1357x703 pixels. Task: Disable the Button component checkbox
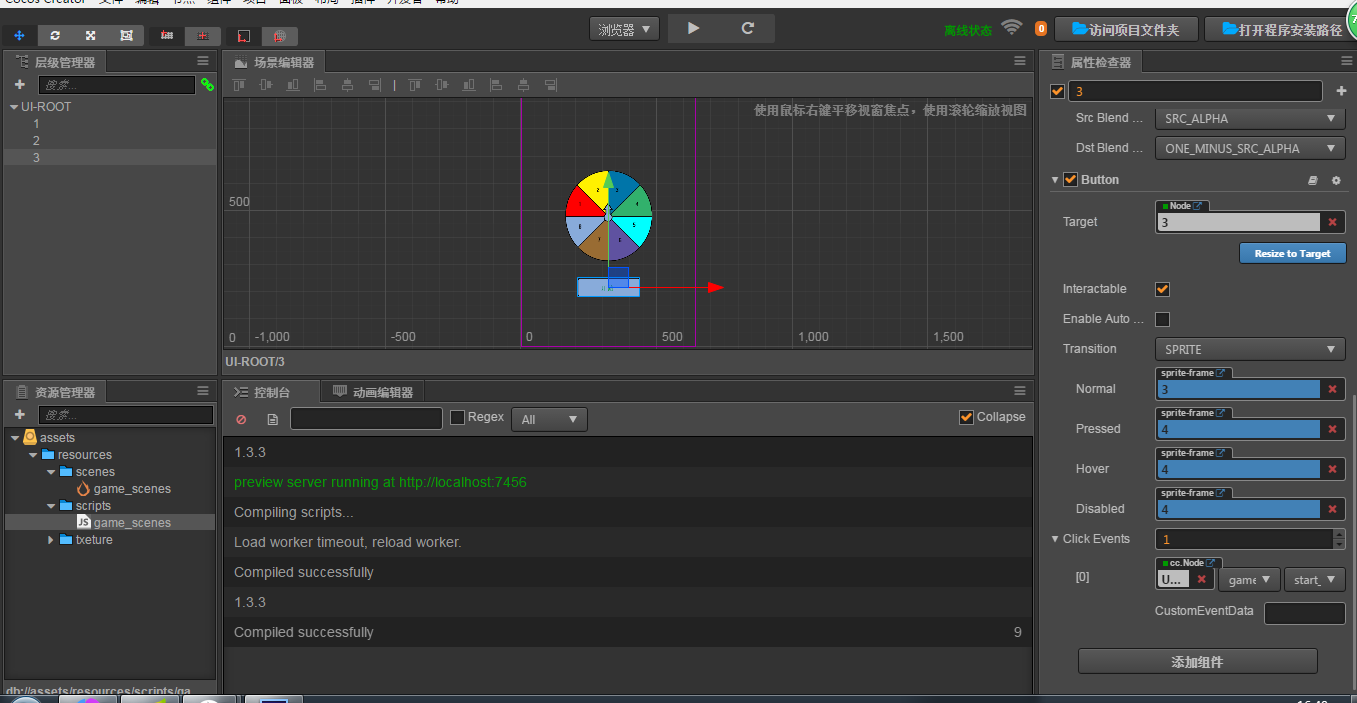coord(1070,180)
